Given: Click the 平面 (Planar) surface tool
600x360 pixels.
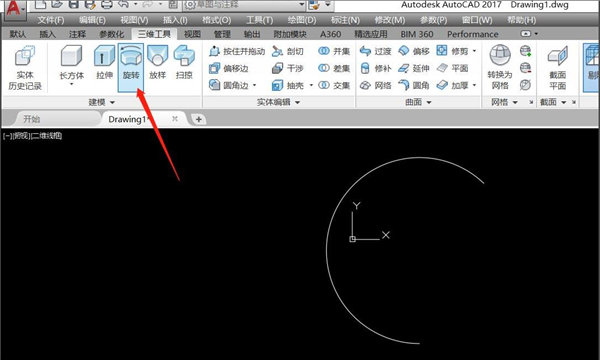Looking at the screenshot, I should pyautogui.click(x=452, y=68).
